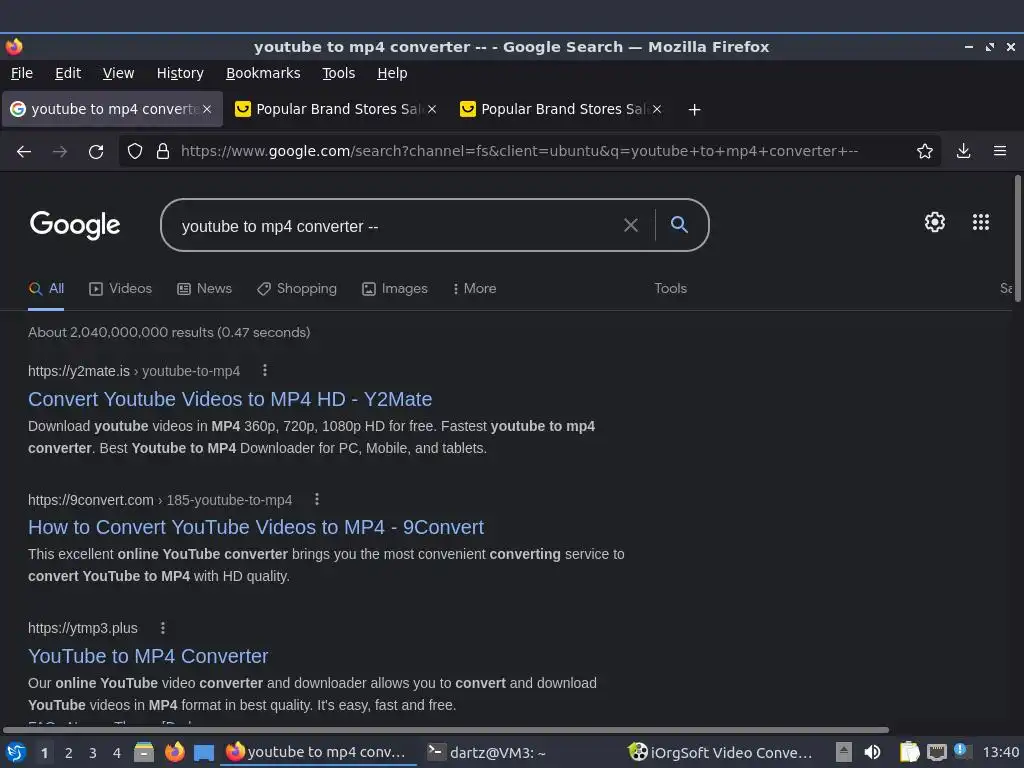Viewport: 1024px width, 768px height.
Task: Launch the file manager from the taskbar
Action: pos(144,752)
